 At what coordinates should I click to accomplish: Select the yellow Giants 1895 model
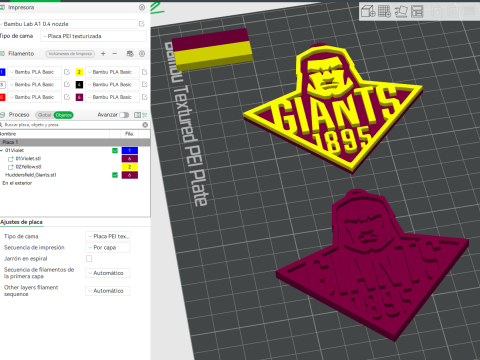(x=333, y=110)
